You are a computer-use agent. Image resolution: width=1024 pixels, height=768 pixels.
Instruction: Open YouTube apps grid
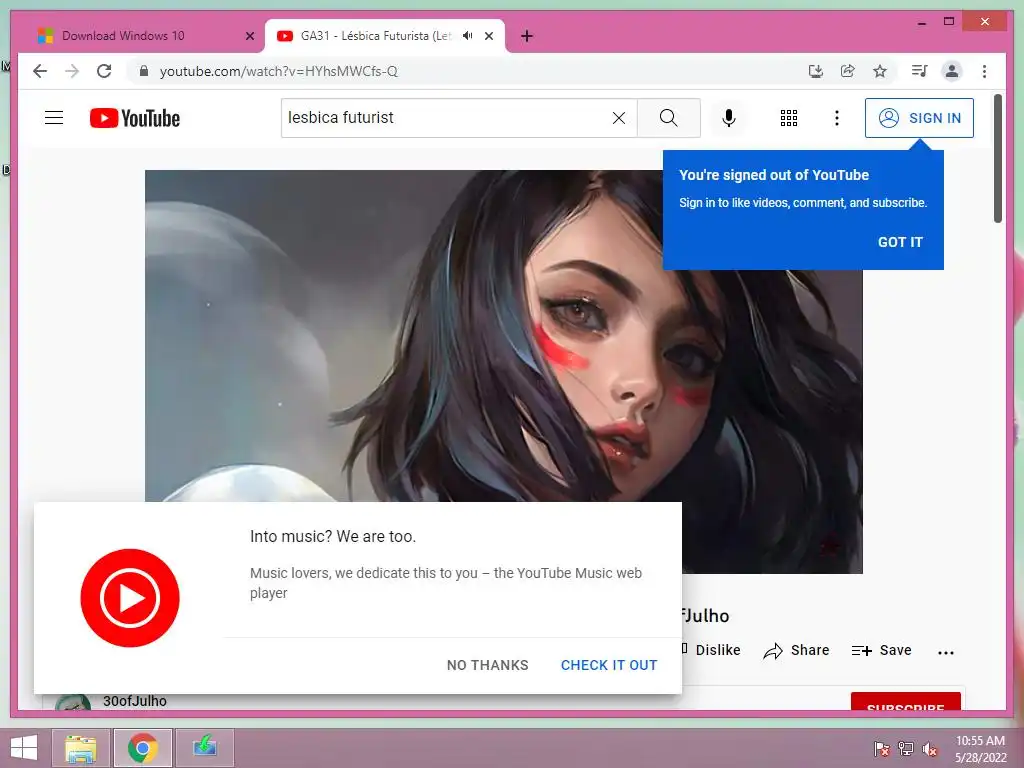coord(788,118)
